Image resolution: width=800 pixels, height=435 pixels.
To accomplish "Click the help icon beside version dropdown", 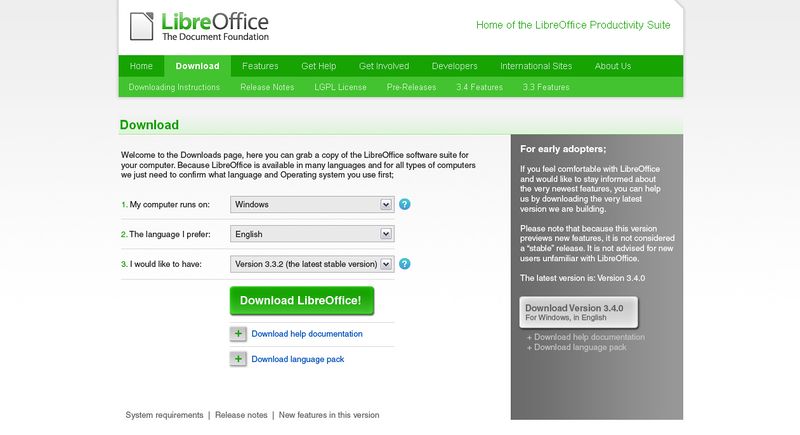I will pos(405,264).
